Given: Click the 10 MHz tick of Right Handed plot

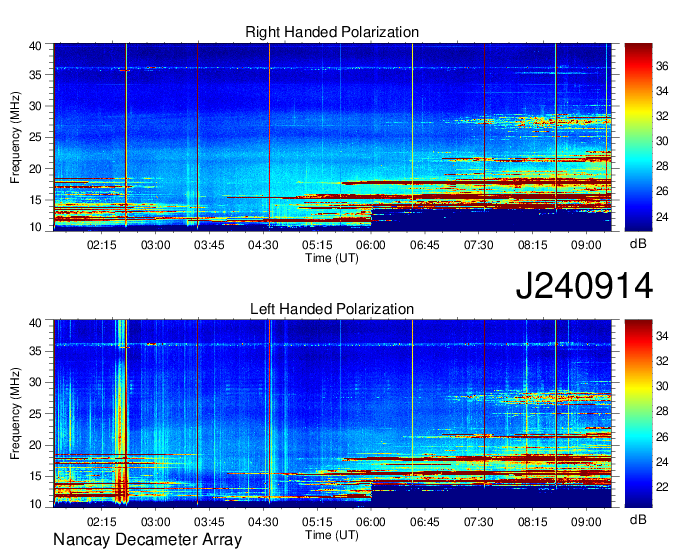Looking at the screenshot, I should pos(36,227).
